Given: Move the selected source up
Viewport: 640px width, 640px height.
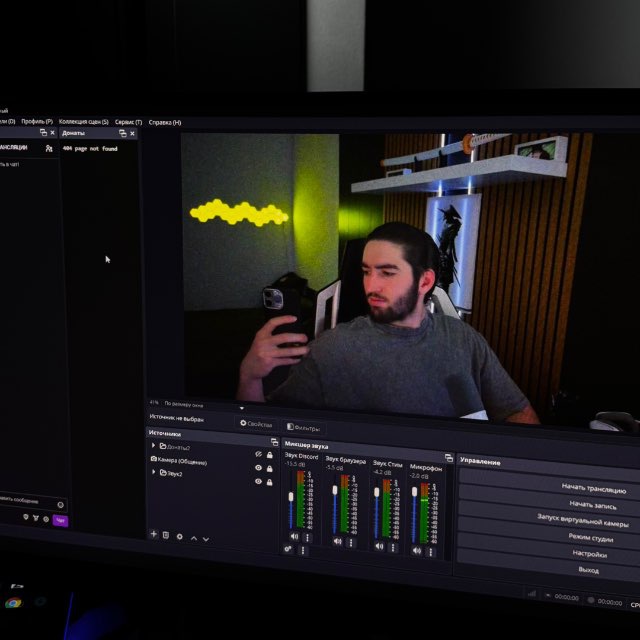Looking at the screenshot, I should pos(194,538).
